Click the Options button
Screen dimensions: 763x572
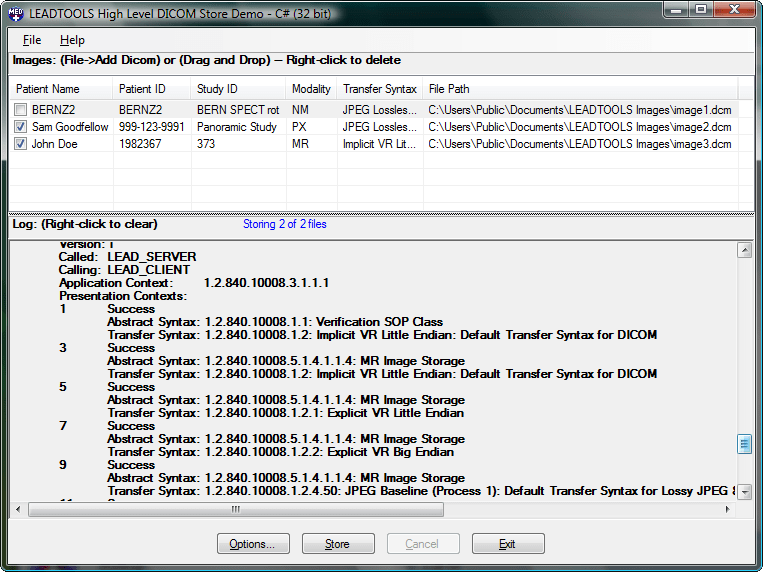[x=252, y=544]
